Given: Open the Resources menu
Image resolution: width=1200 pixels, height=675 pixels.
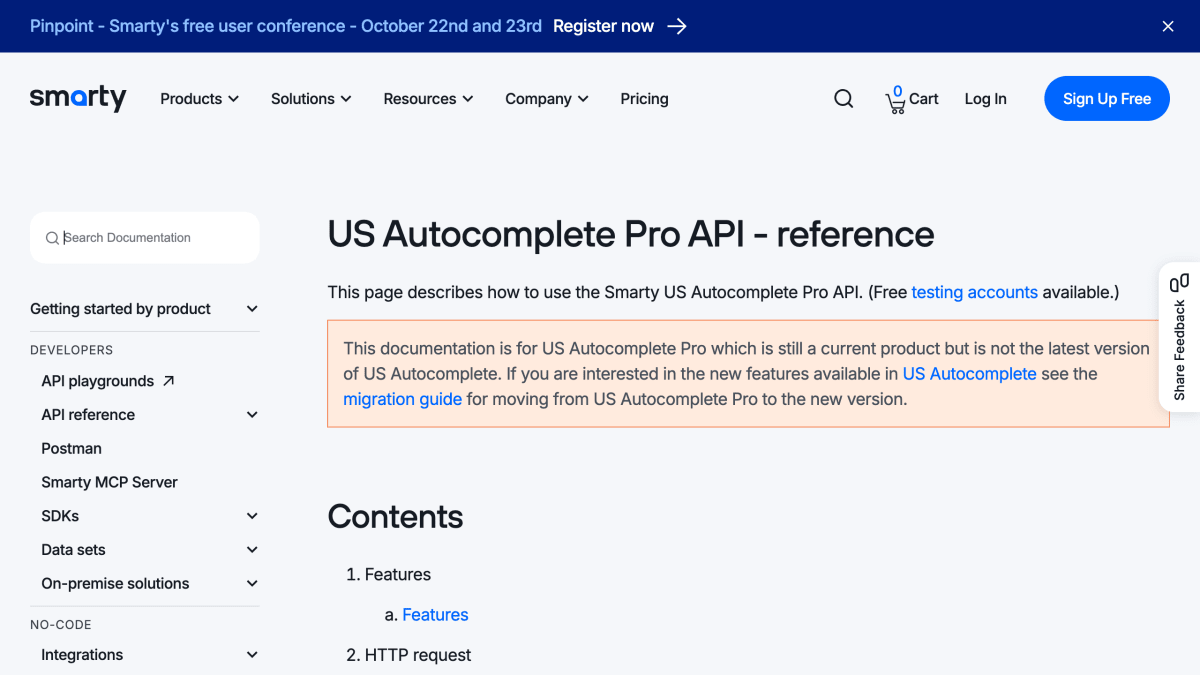Looking at the screenshot, I should tap(428, 99).
